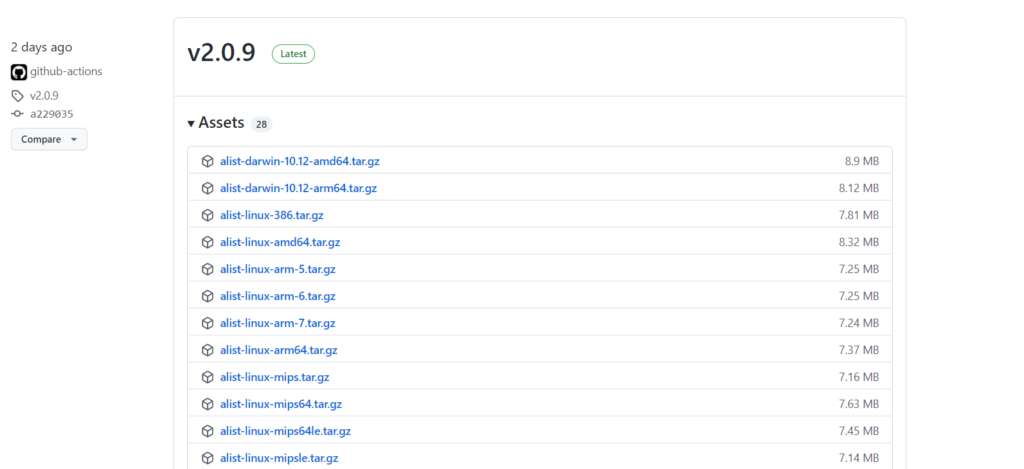
Task: Open commit a229035
Action: tap(51, 114)
